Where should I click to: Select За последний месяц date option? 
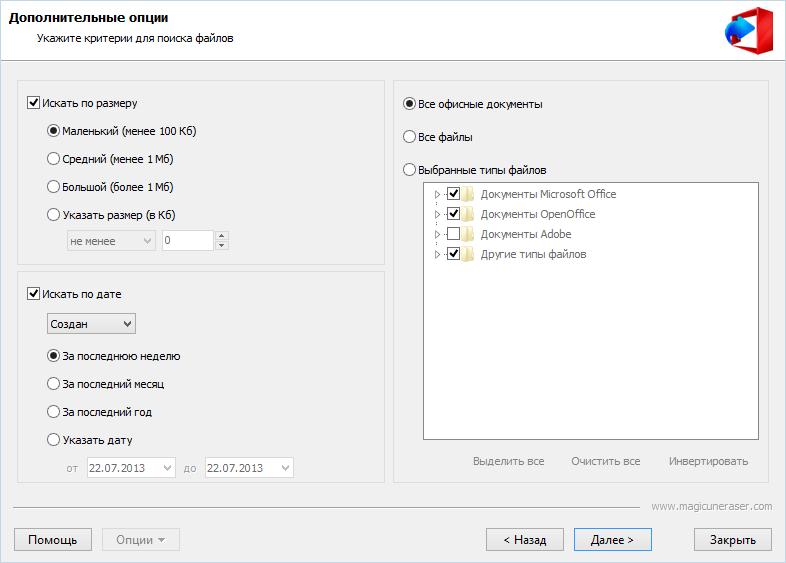click(x=54, y=383)
